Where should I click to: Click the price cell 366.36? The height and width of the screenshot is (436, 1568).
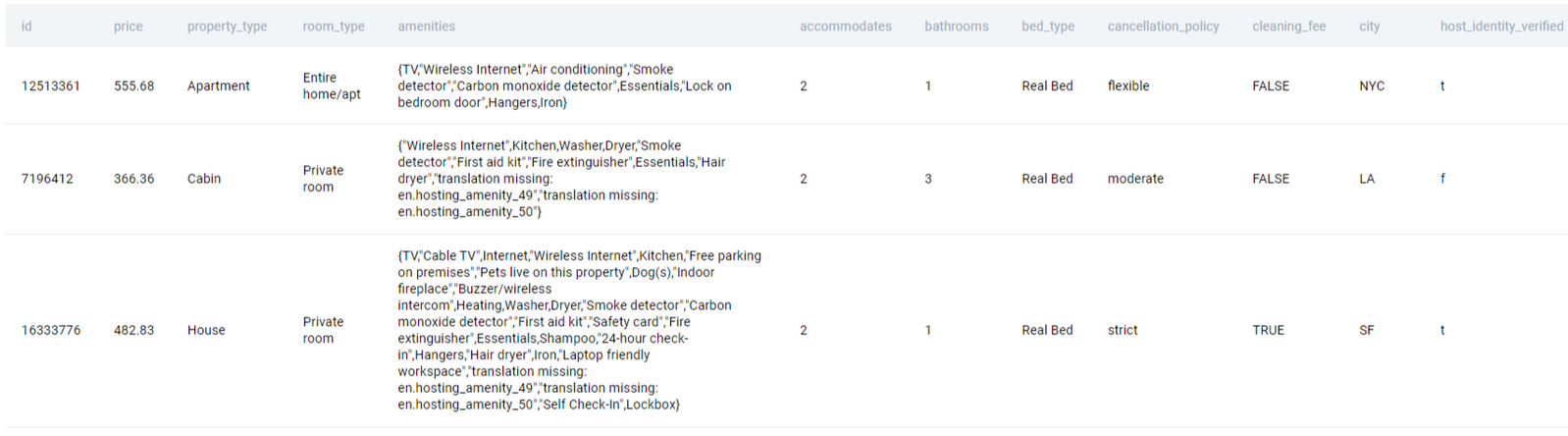[x=133, y=179]
